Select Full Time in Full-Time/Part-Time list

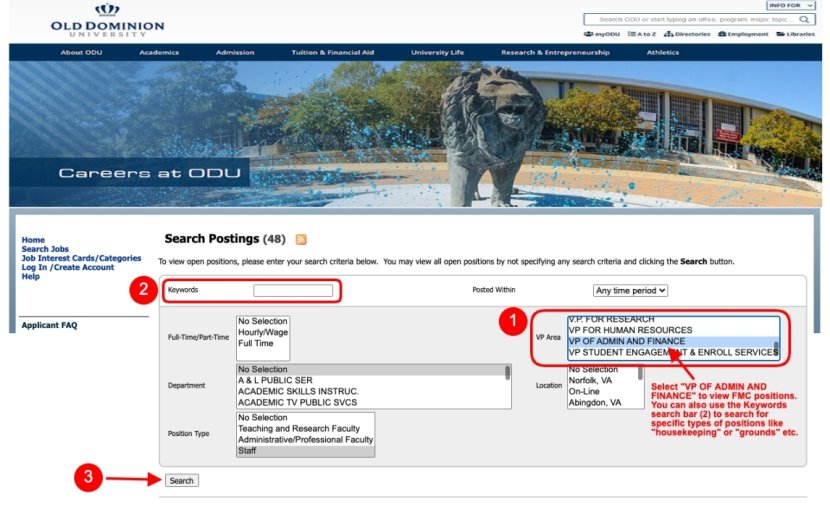pyautogui.click(x=256, y=343)
